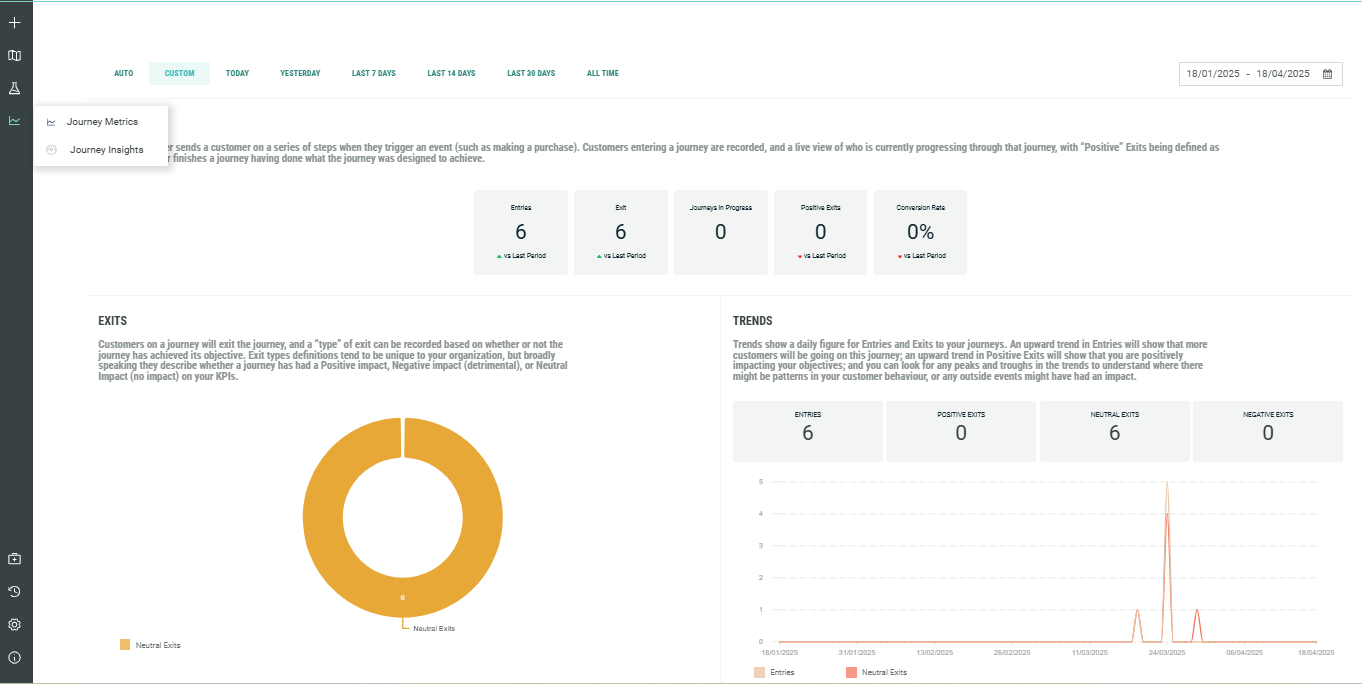
Task: Select Journey Insights from the flyout menu
Action: (x=106, y=150)
